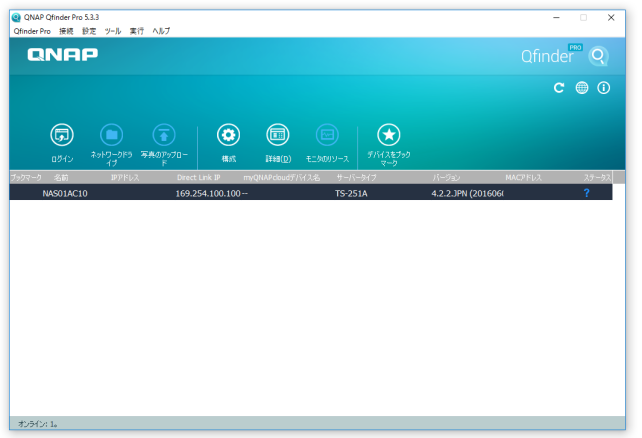Sort by the MACアドレス column header
Image resolution: width=642 pixels, height=438 pixels.
tap(523, 178)
